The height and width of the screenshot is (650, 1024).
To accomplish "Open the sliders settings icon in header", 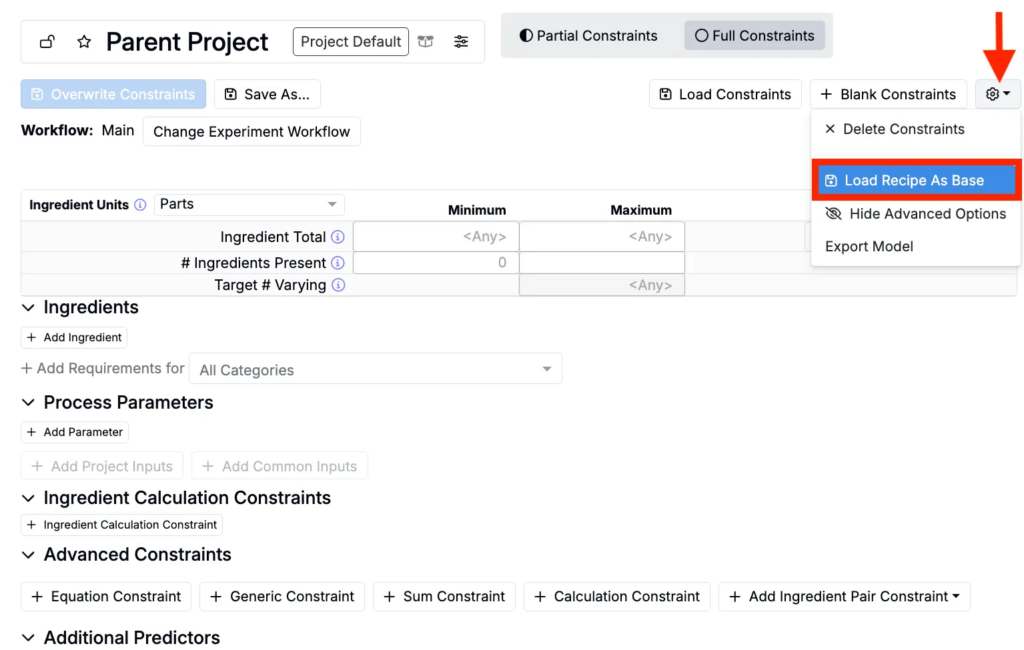I will (460, 42).
